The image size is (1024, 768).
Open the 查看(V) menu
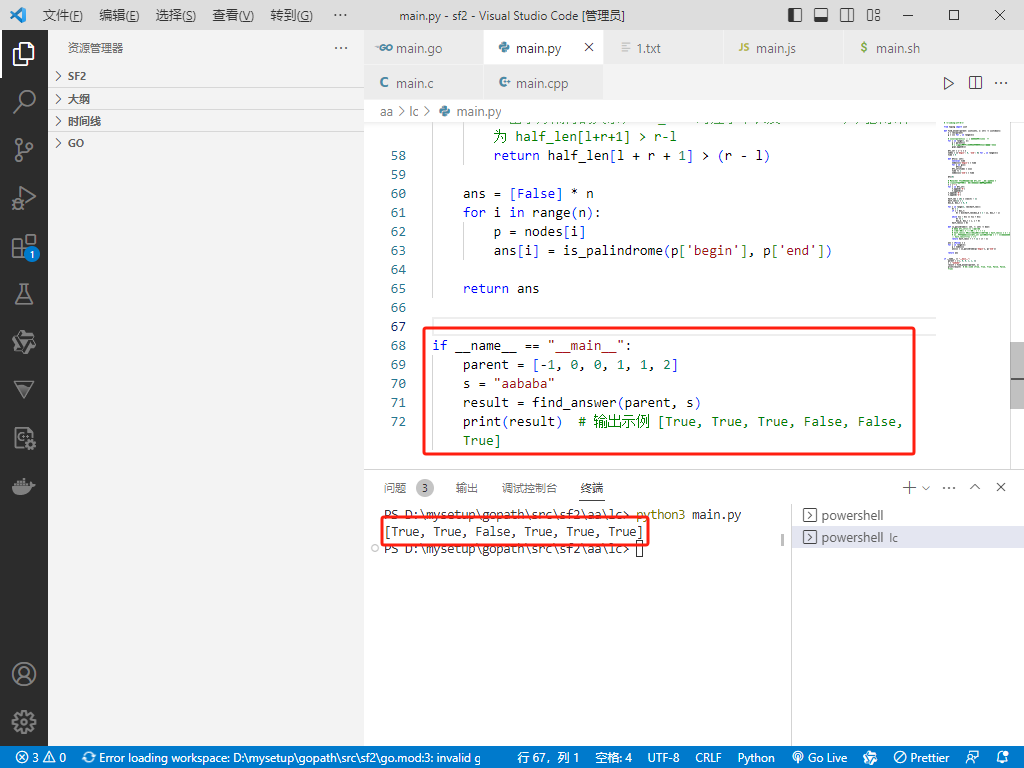(232, 15)
